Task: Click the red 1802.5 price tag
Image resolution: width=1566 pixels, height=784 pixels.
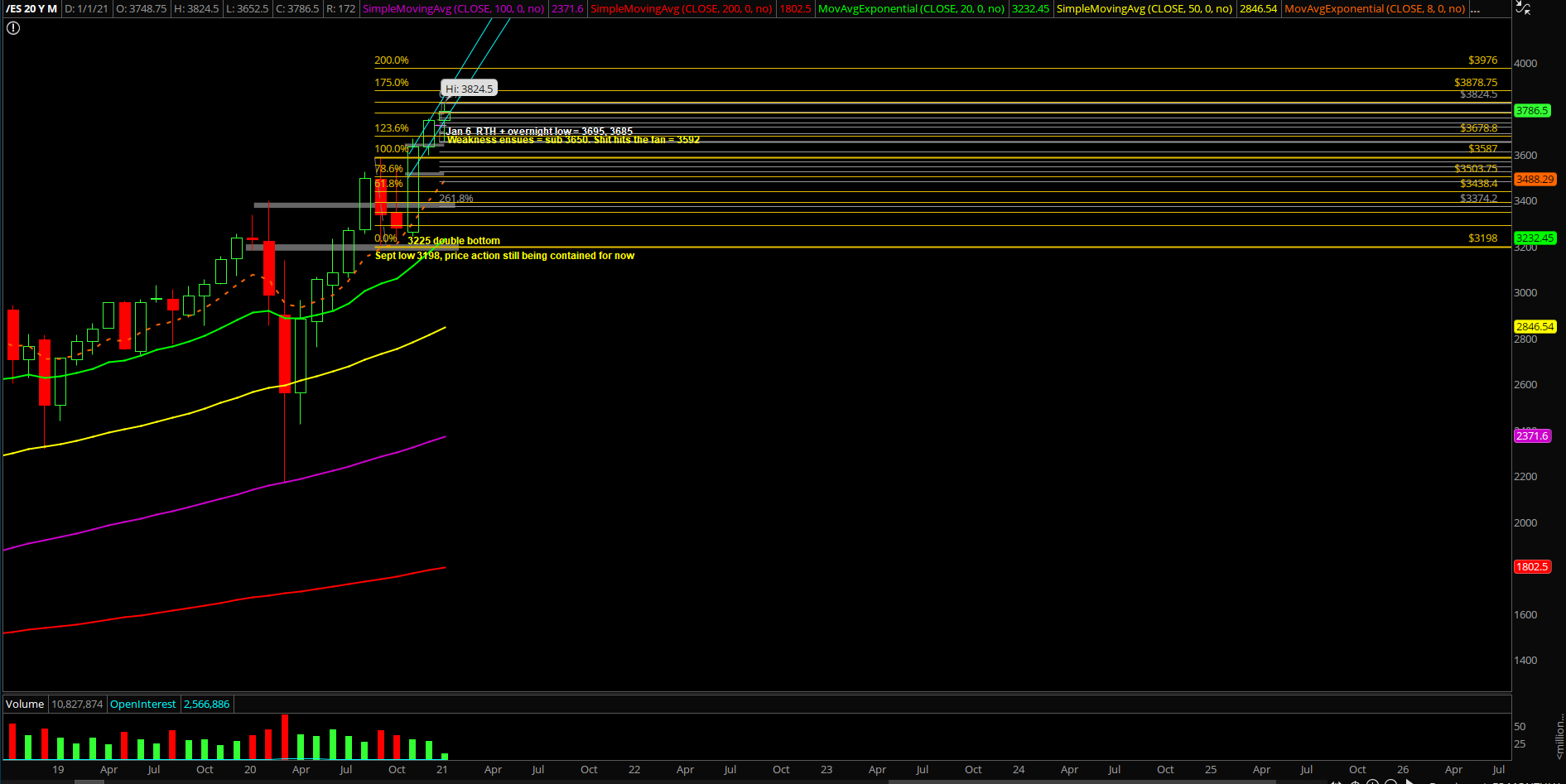Action: point(1531,567)
